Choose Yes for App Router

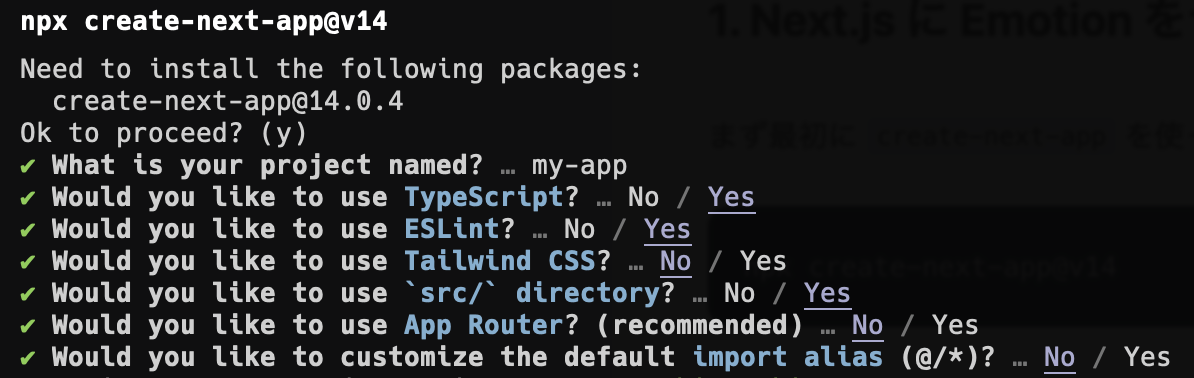(955, 325)
